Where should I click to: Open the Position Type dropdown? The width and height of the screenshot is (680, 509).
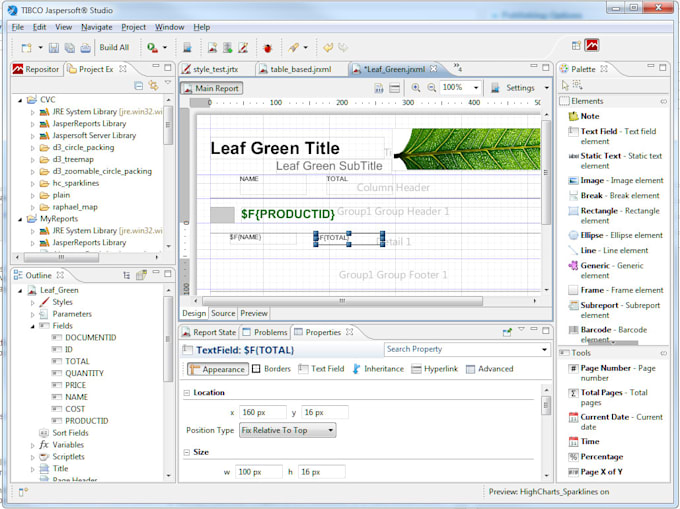click(x=286, y=430)
